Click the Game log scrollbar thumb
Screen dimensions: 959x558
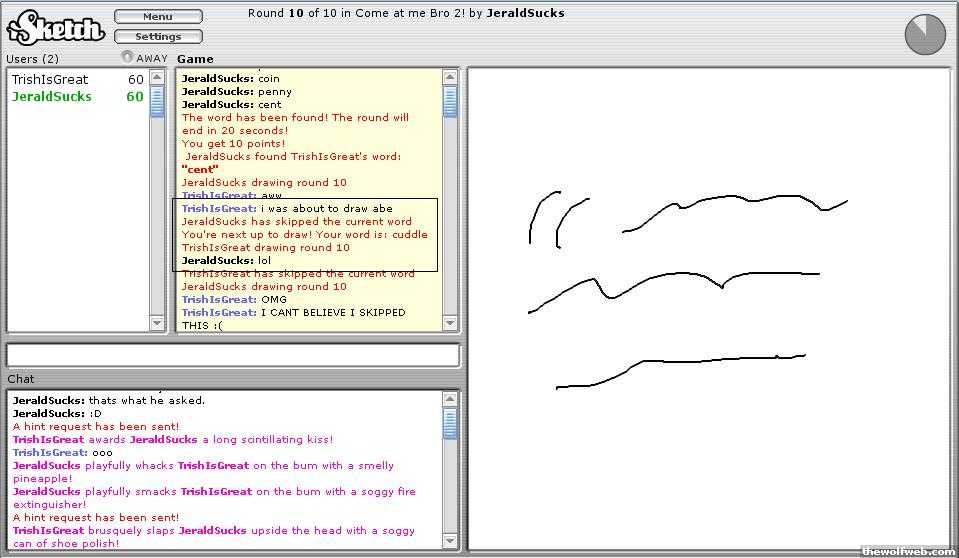(x=450, y=102)
